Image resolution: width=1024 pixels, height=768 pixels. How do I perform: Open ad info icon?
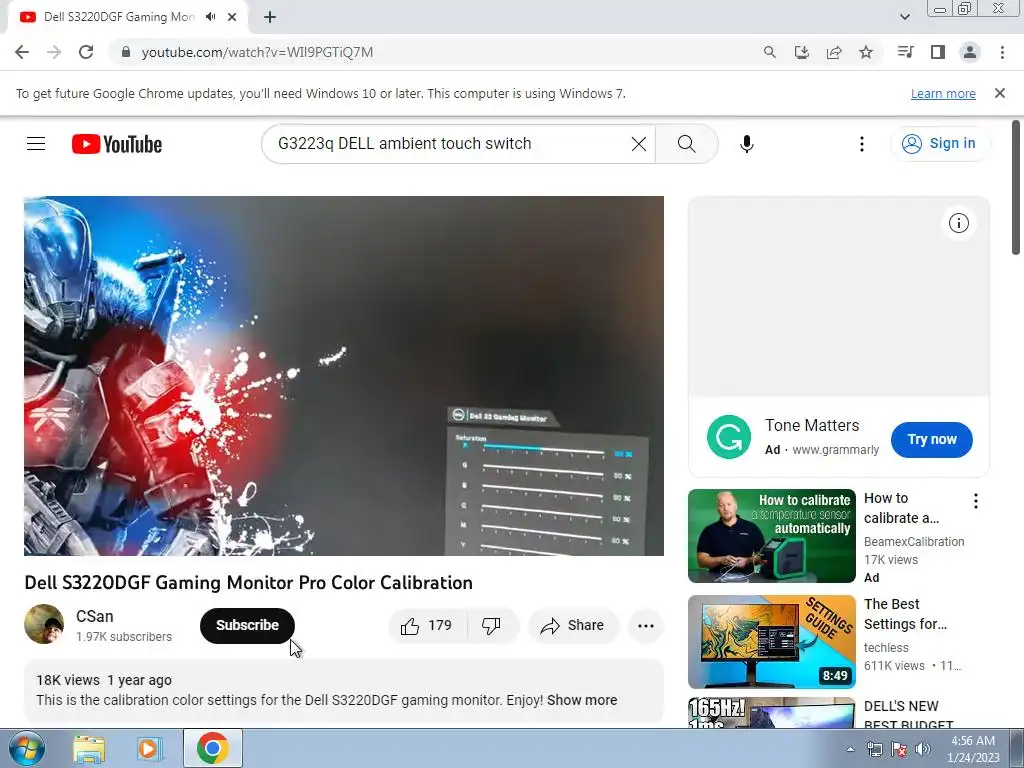tap(958, 223)
